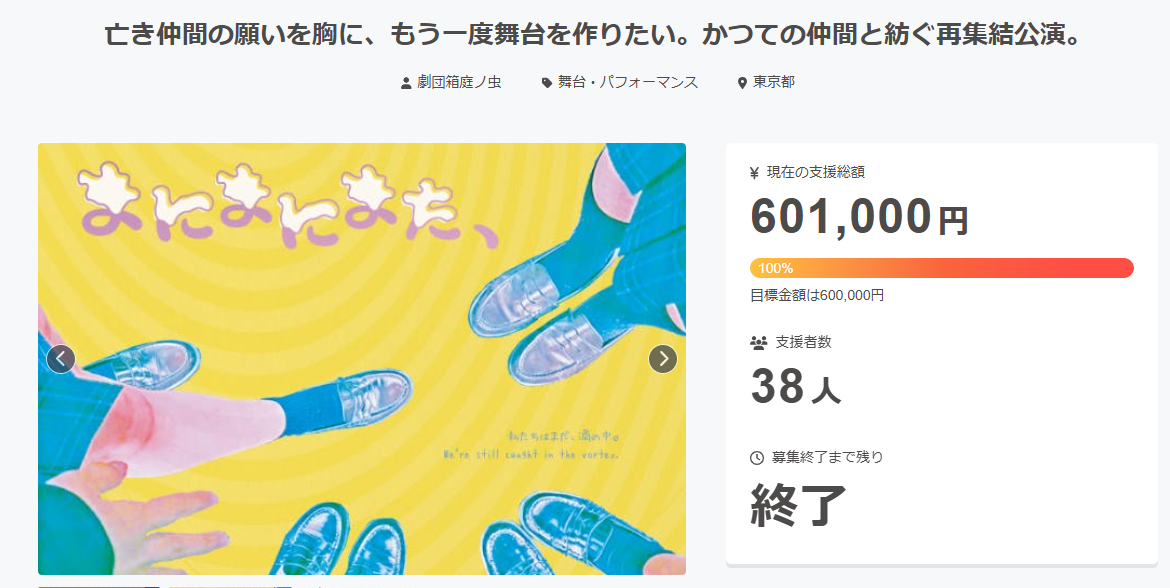Click the tag icon before 舞台・パフォーマンス

(x=546, y=83)
